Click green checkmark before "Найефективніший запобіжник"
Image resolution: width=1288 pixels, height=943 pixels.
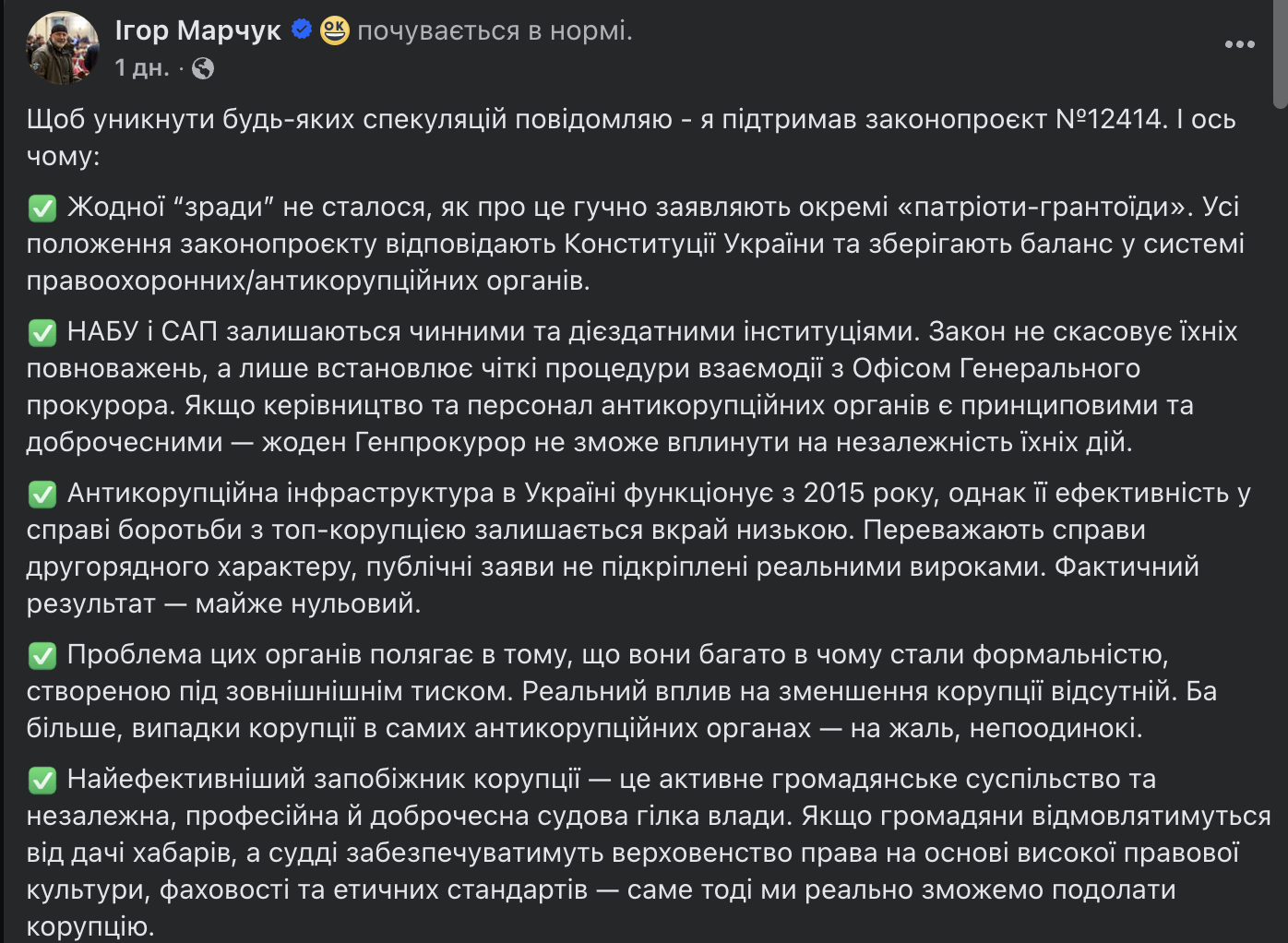pos(42,780)
